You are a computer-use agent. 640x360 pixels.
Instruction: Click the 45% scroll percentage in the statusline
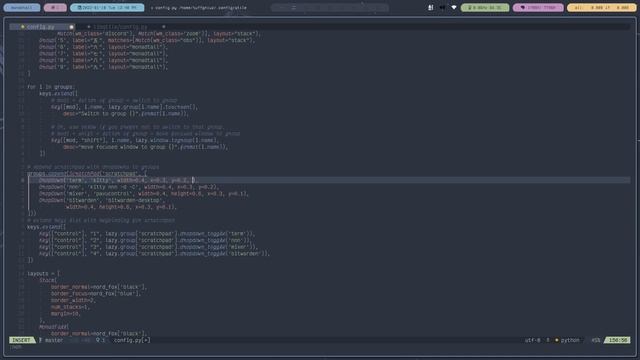click(596, 340)
